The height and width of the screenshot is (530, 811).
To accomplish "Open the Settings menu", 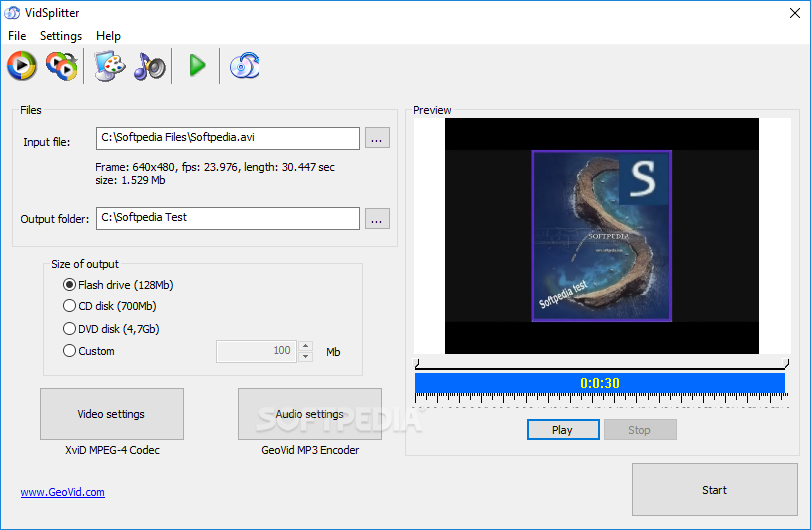I will point(61,36).
